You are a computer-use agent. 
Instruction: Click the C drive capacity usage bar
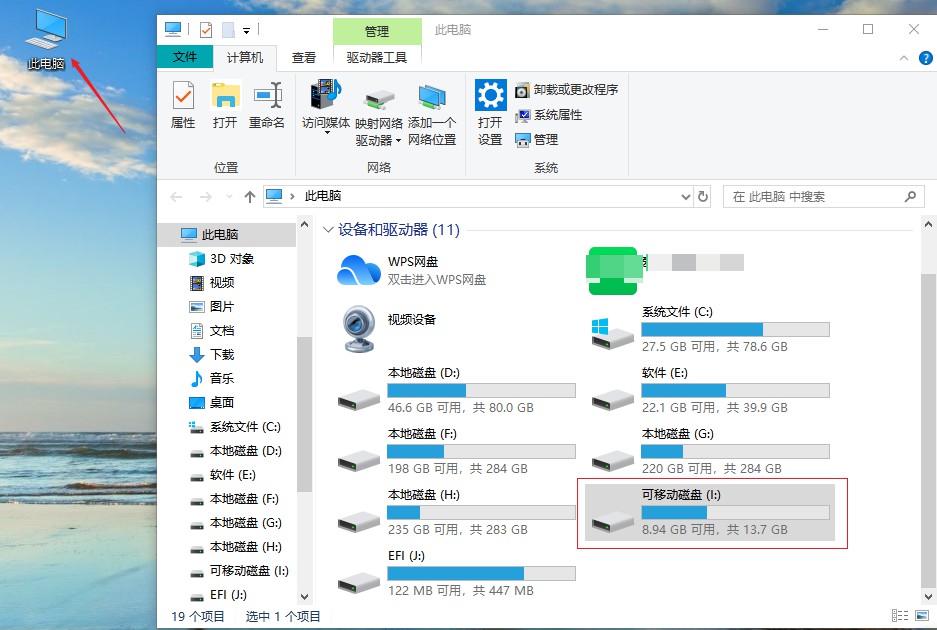point(735,329)
